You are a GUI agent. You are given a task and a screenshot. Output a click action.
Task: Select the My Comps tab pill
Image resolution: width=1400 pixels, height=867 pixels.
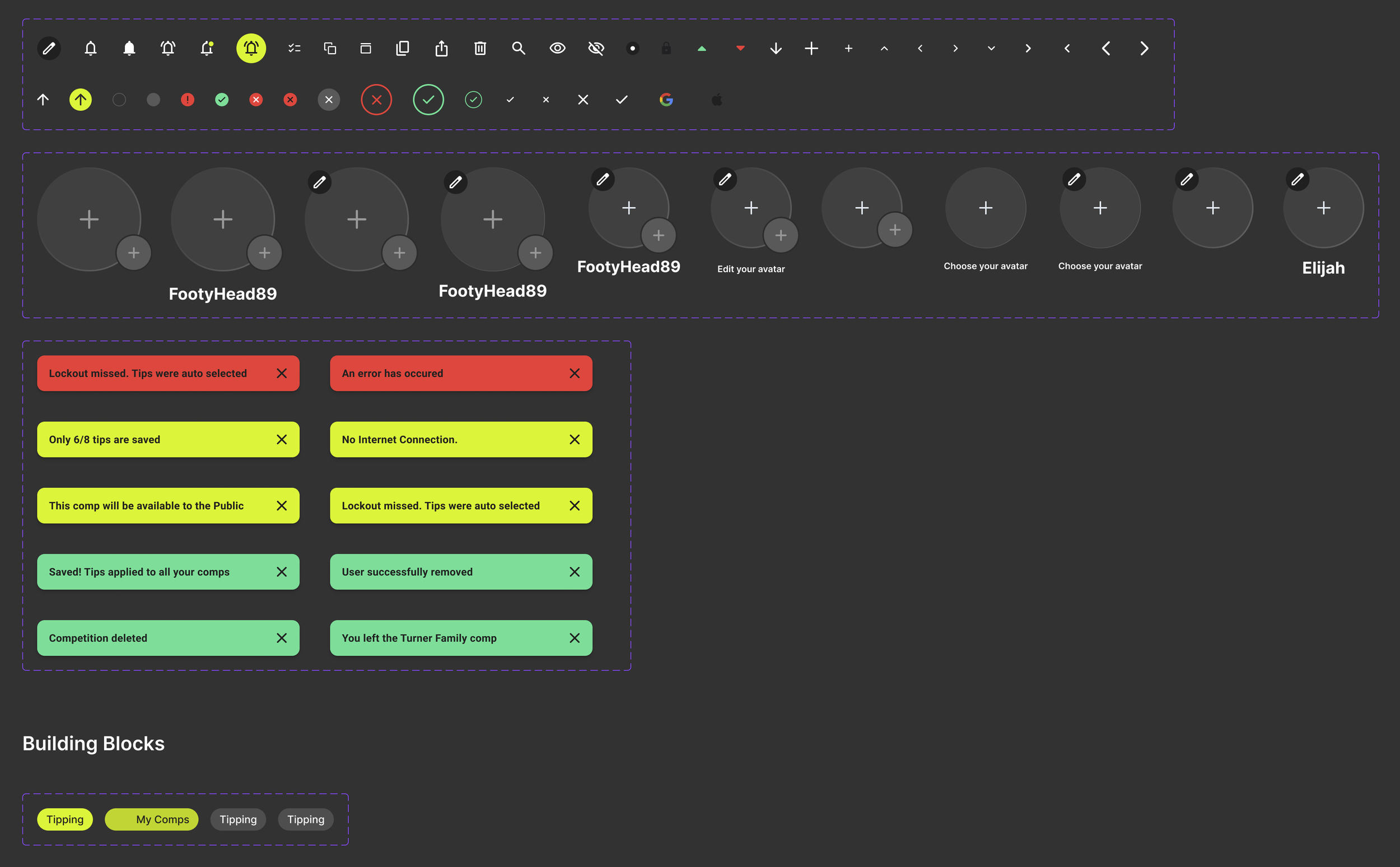[x=151, y=819]
